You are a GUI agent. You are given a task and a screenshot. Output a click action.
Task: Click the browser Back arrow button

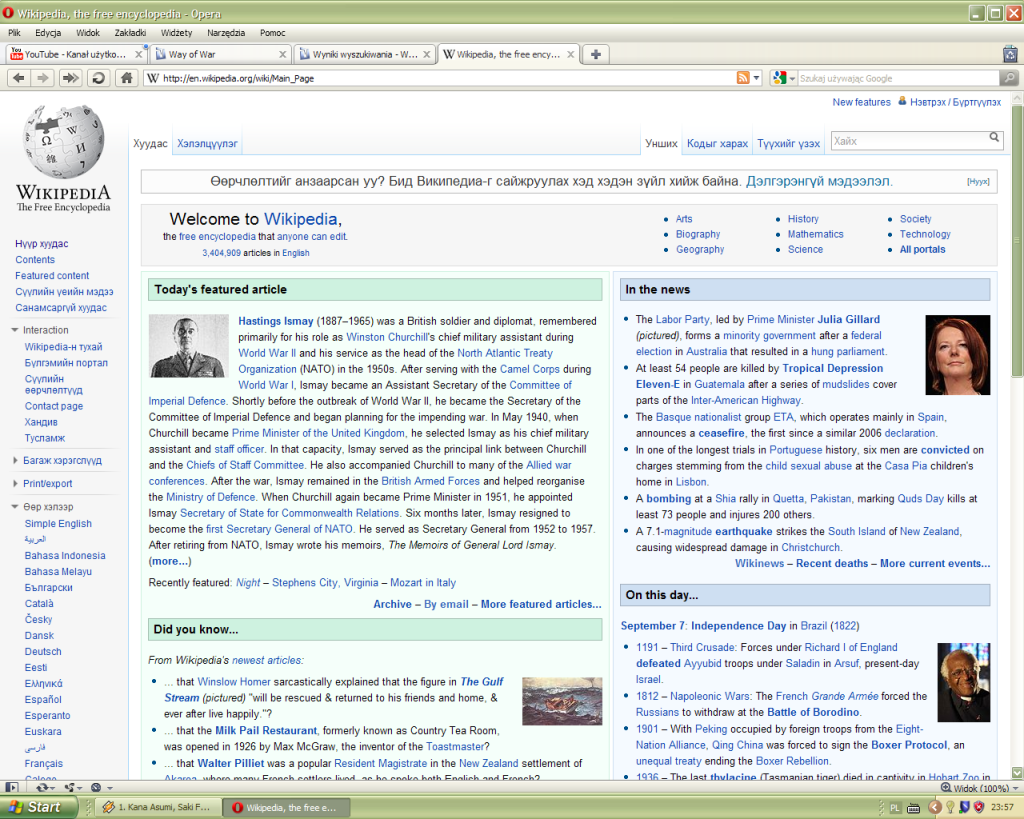[x=19, y=78]
